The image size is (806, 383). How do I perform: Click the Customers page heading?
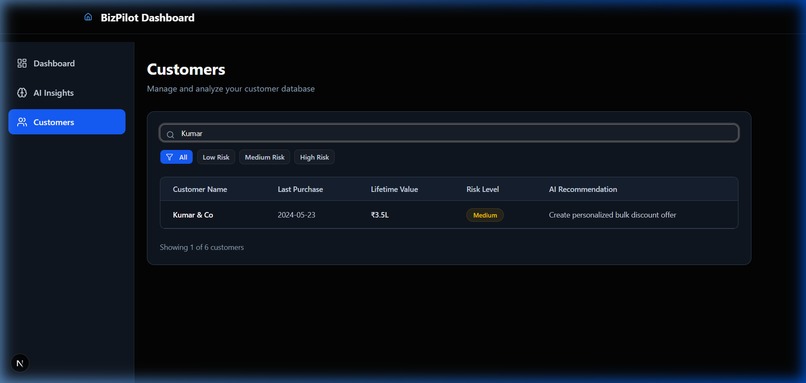[186, 69]
